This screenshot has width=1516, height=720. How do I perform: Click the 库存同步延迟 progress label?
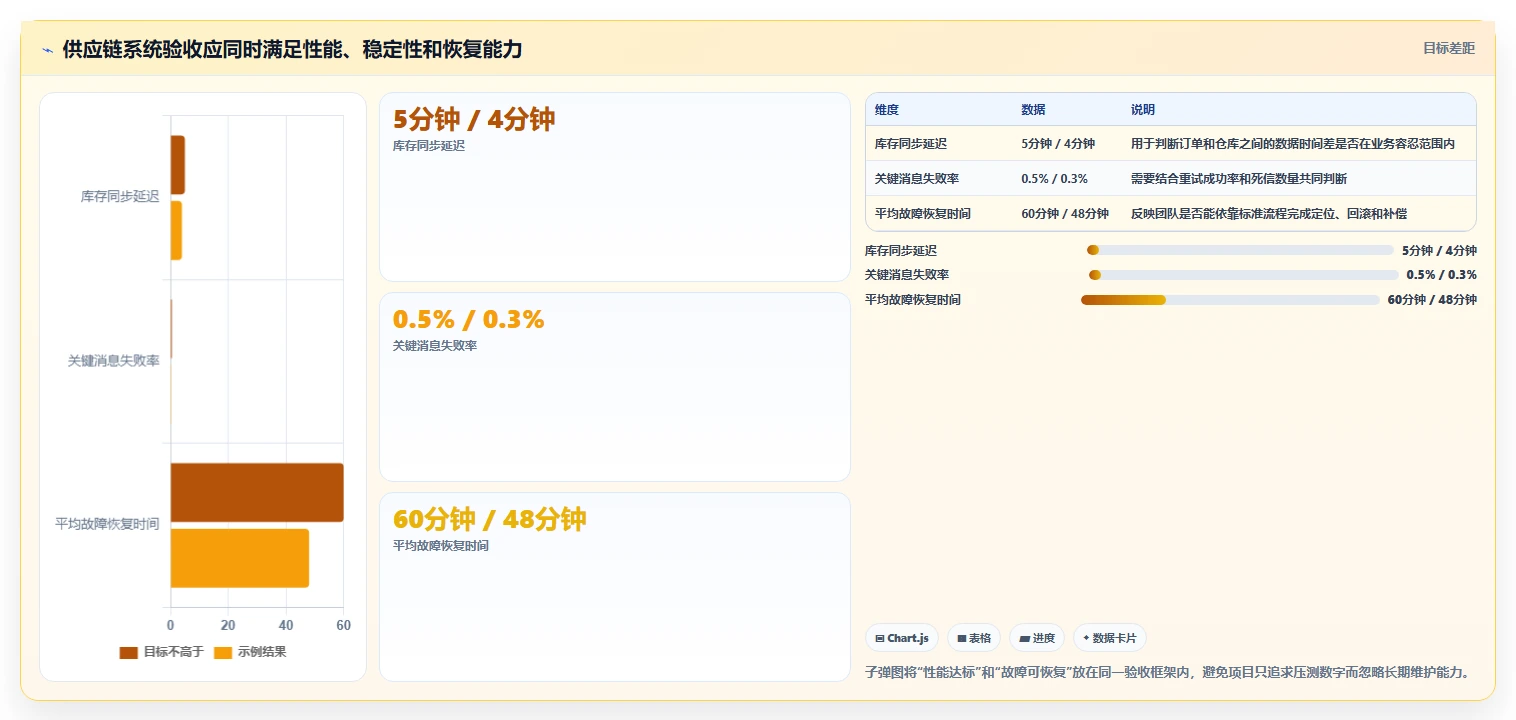coord(901,250)
